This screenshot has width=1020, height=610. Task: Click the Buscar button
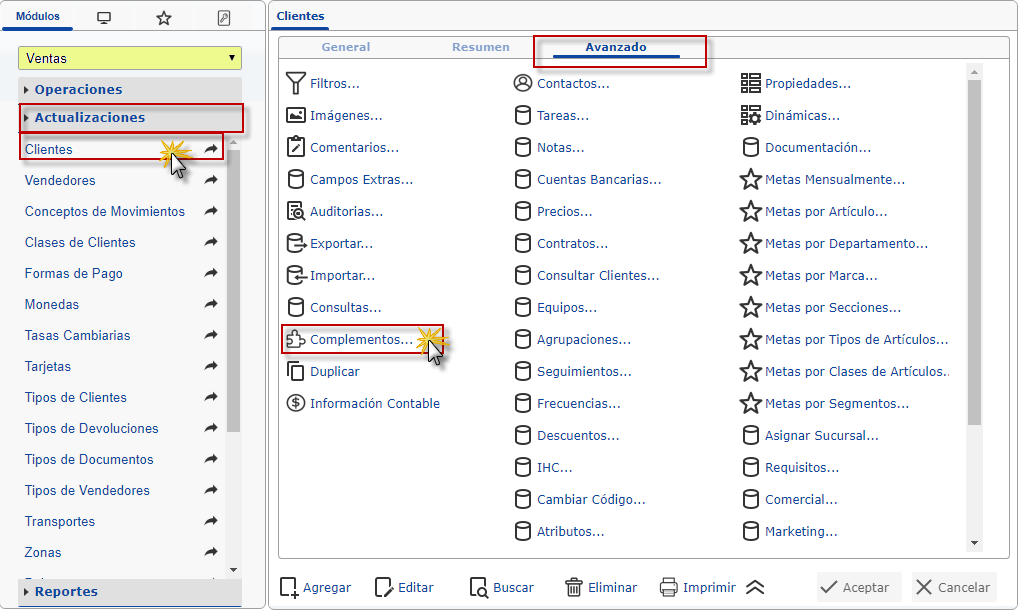[x=502, y=587]
